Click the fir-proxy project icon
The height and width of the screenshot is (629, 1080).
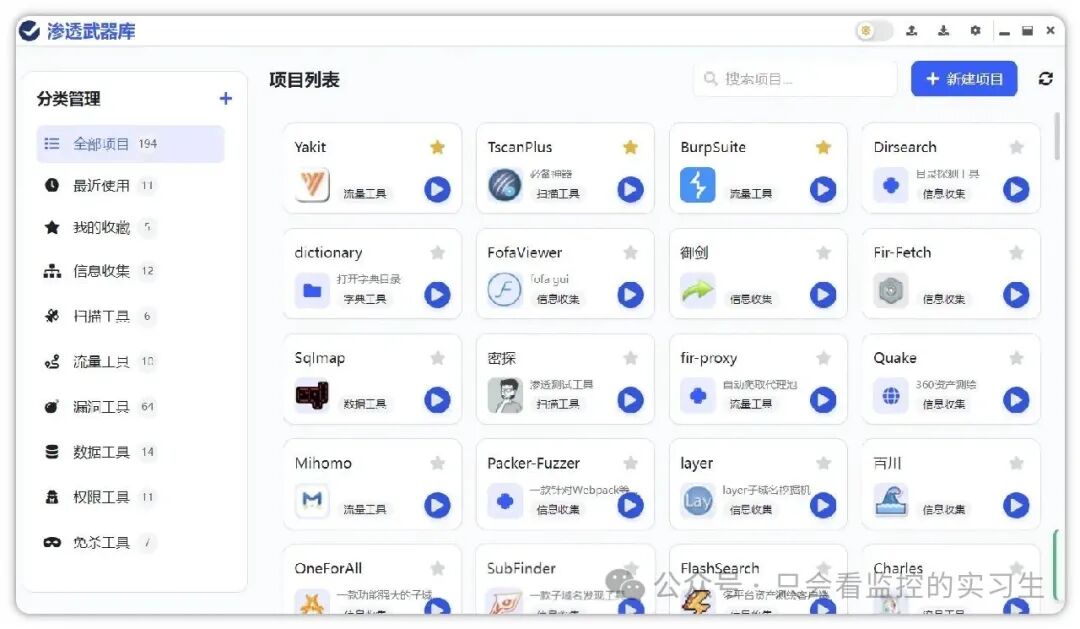pyautogui.click(x=698, y=395)
